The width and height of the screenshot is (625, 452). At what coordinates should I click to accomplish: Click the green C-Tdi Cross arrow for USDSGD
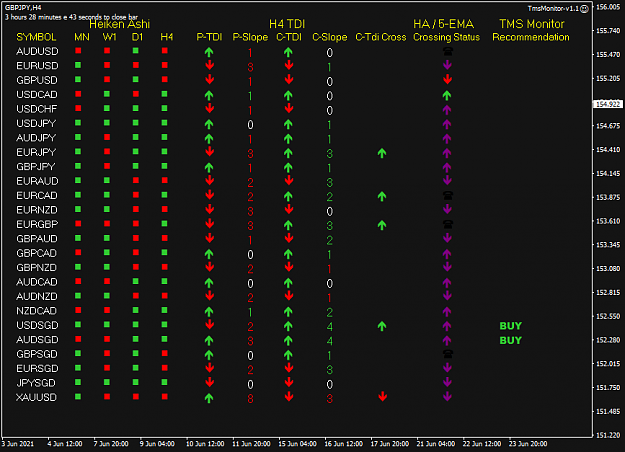(382, 326)
